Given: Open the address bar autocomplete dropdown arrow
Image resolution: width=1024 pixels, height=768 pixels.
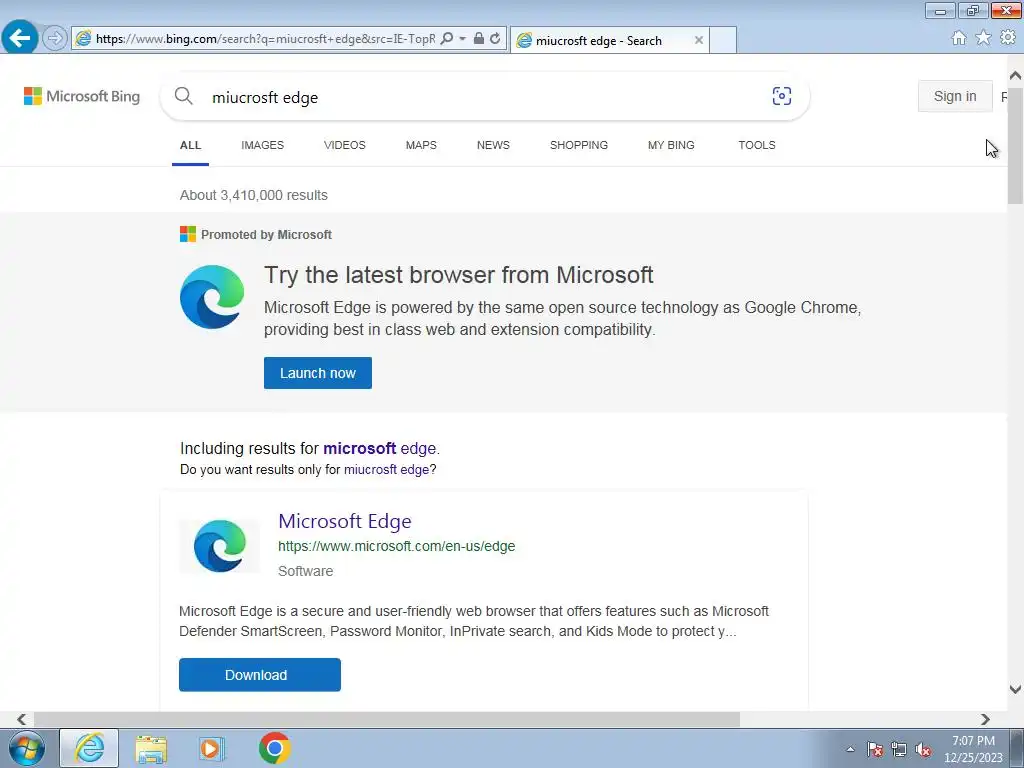Looking at the screenshot, I should click(462, 39).
